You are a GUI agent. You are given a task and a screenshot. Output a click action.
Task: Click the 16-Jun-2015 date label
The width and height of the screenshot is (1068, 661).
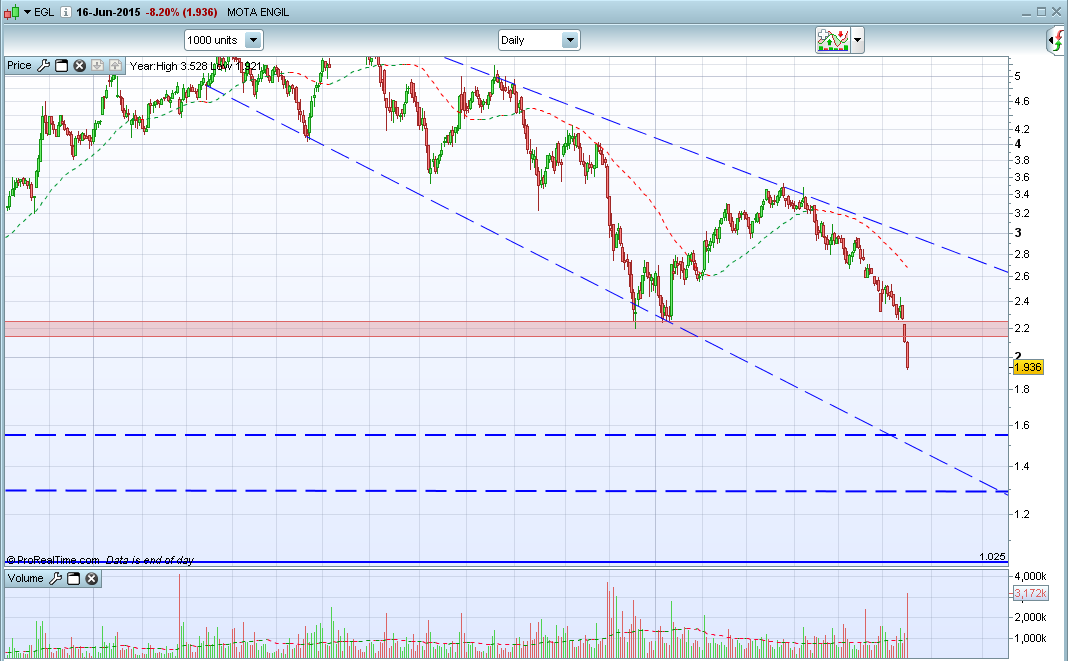(108, 12)
